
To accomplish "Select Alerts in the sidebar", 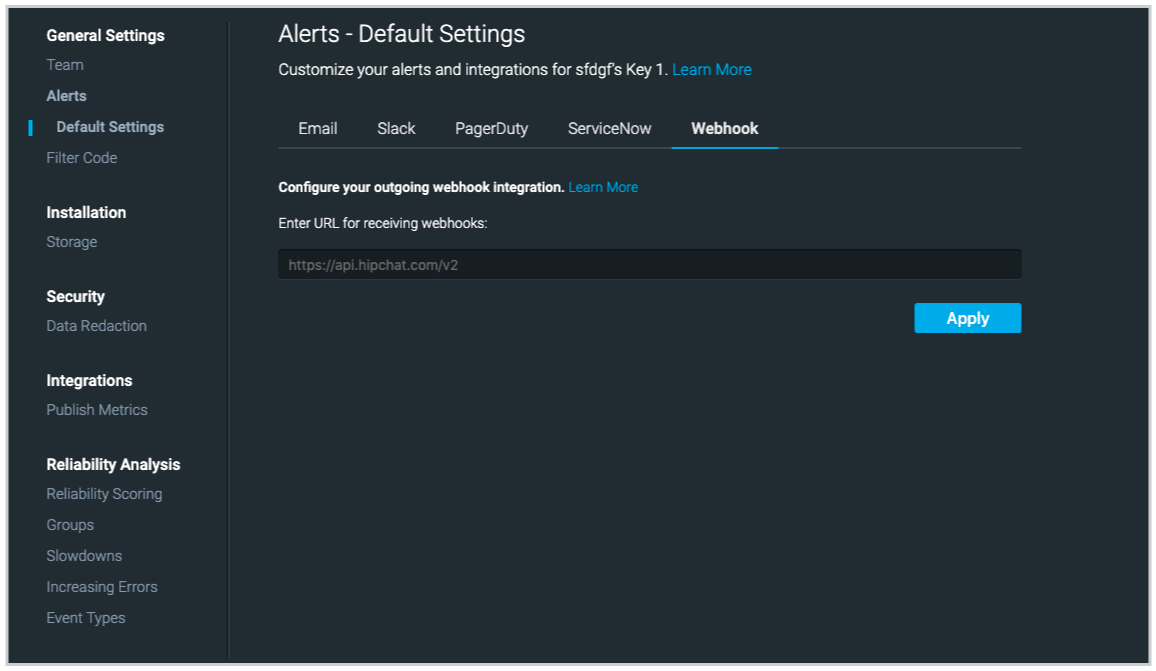I will [x=66, y=96].
